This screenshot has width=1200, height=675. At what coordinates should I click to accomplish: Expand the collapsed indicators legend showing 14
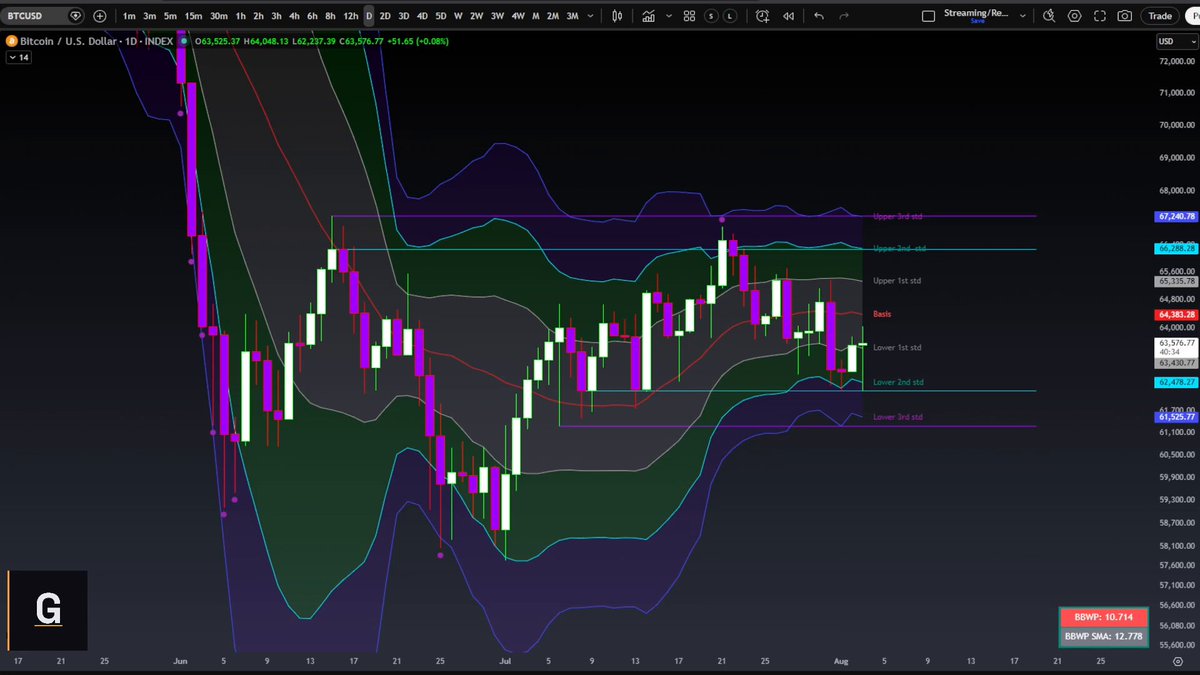[x=19, y=58]
